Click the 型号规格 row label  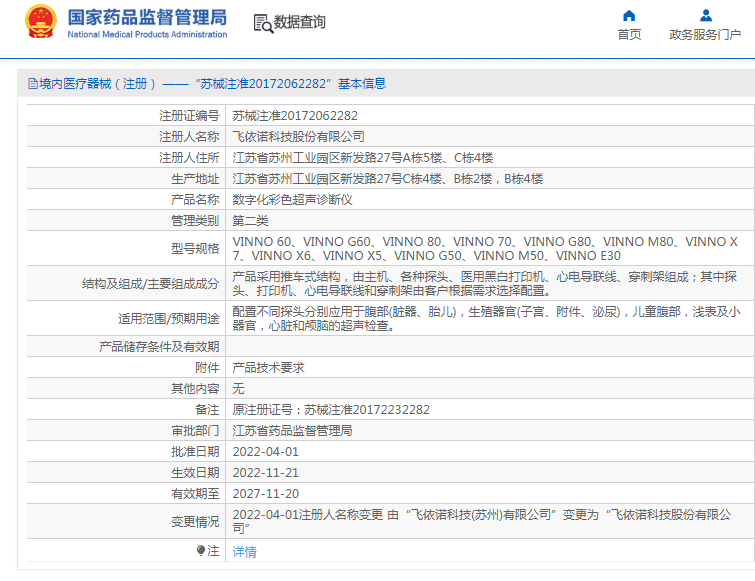click(x=195, y=248)
